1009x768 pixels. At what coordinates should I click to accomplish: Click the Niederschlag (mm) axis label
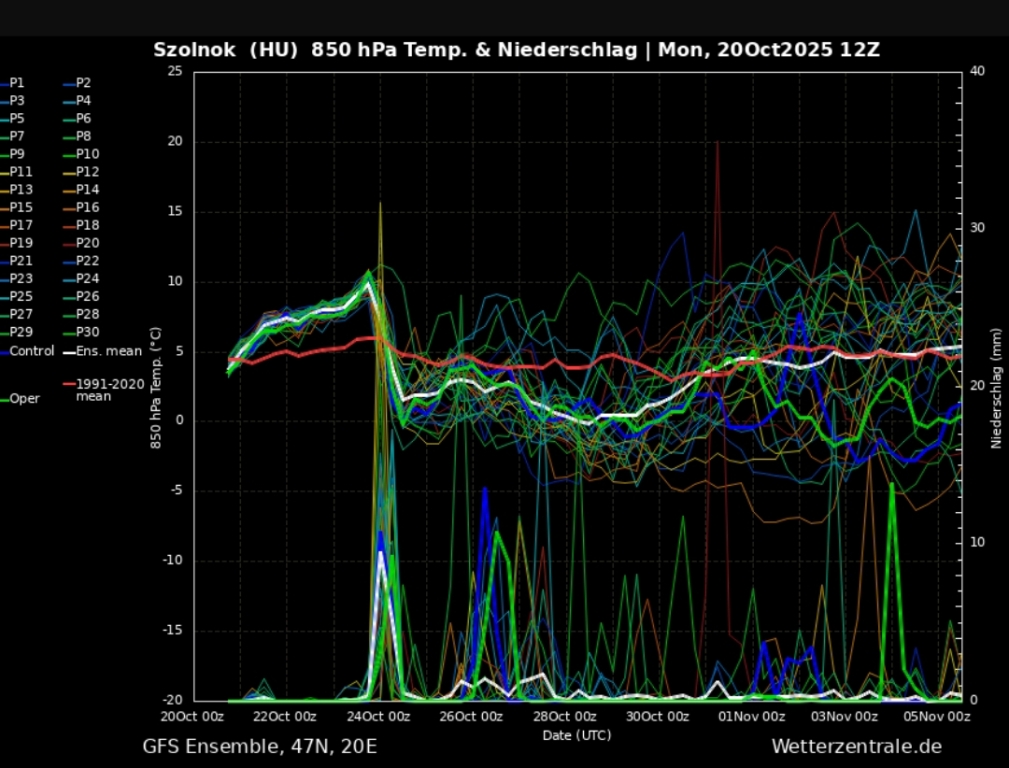coord(996,388)
